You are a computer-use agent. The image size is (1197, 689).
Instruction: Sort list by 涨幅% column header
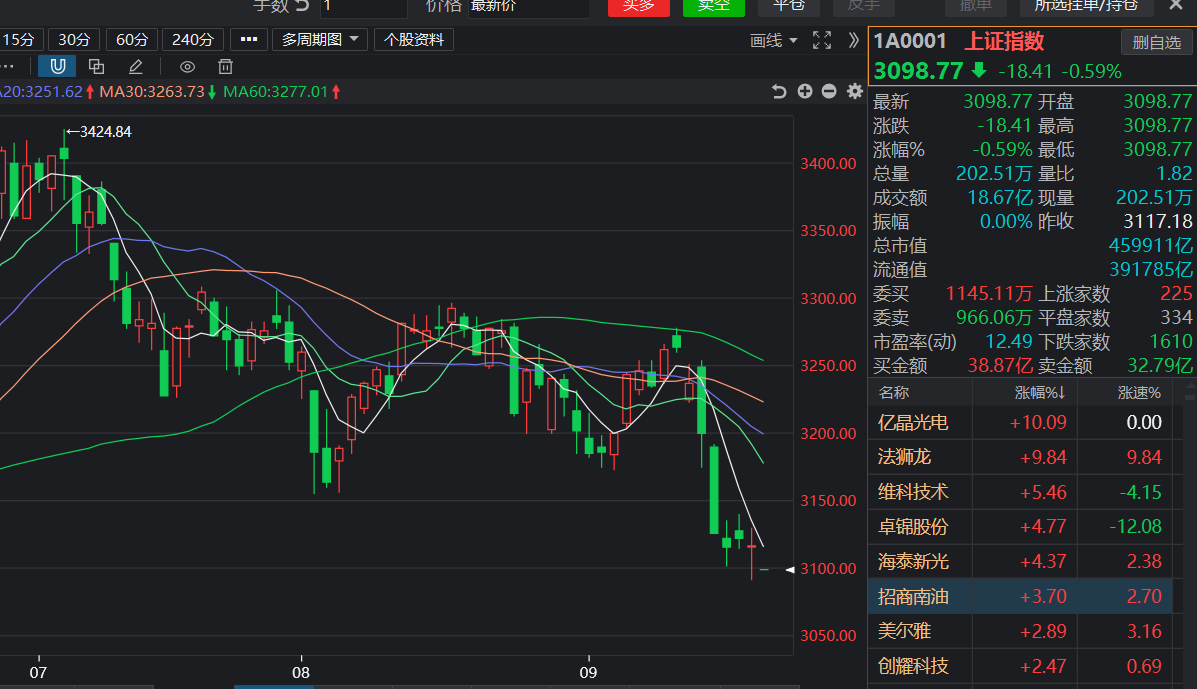tap(1034, 393)
